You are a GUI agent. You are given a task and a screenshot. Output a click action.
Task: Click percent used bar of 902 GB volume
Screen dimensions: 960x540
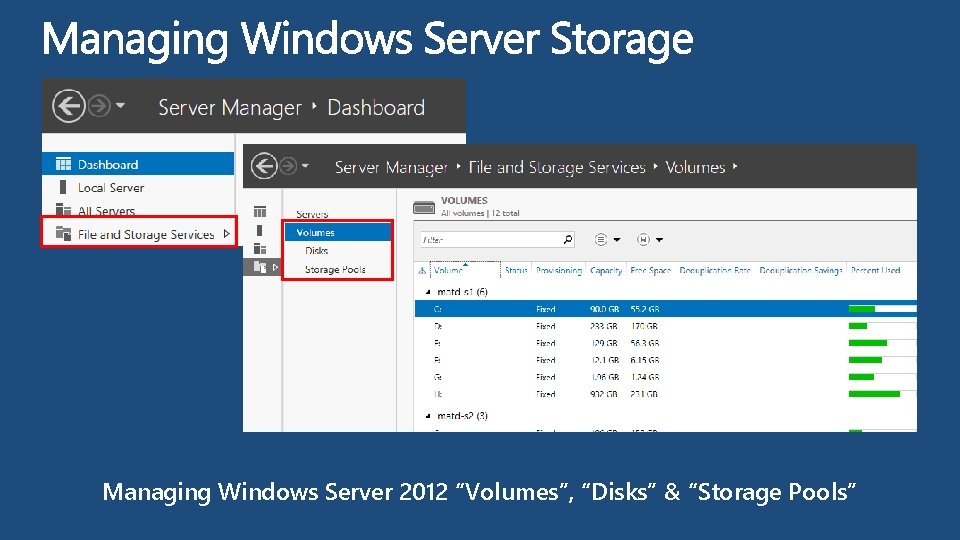pos(882,394)
